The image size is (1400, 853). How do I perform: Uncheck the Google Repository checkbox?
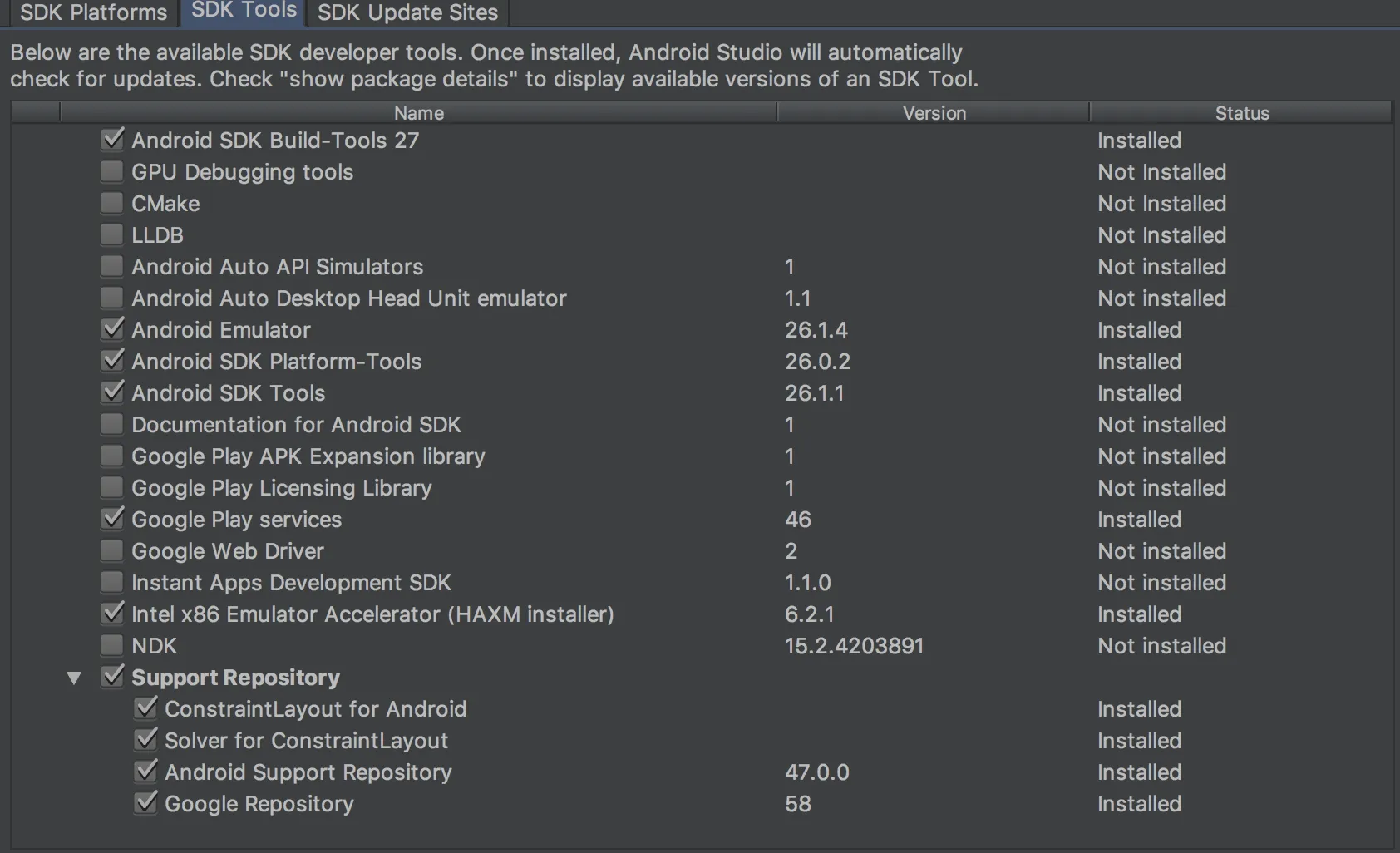tap(145, 804)
